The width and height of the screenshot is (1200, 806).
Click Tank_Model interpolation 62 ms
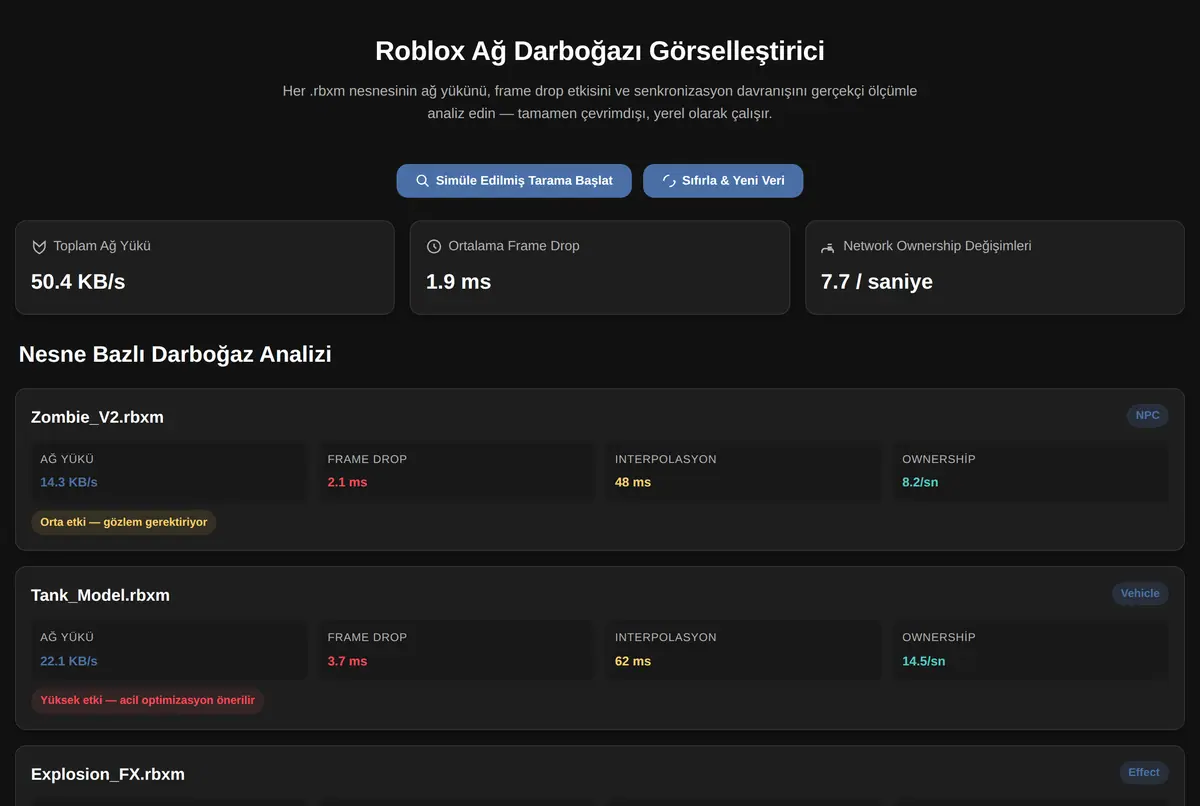point(633,661)
